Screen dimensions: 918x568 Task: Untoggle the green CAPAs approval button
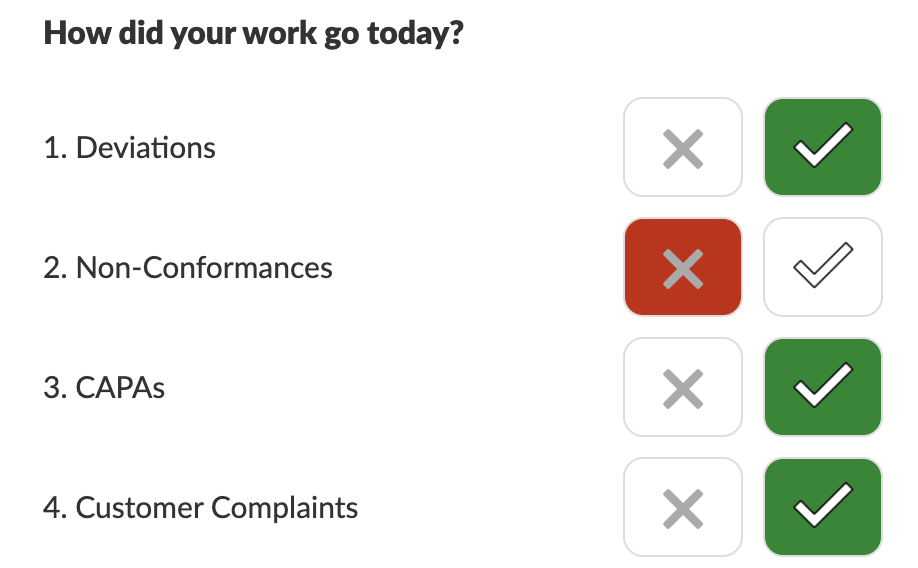(x=822, y=387)
